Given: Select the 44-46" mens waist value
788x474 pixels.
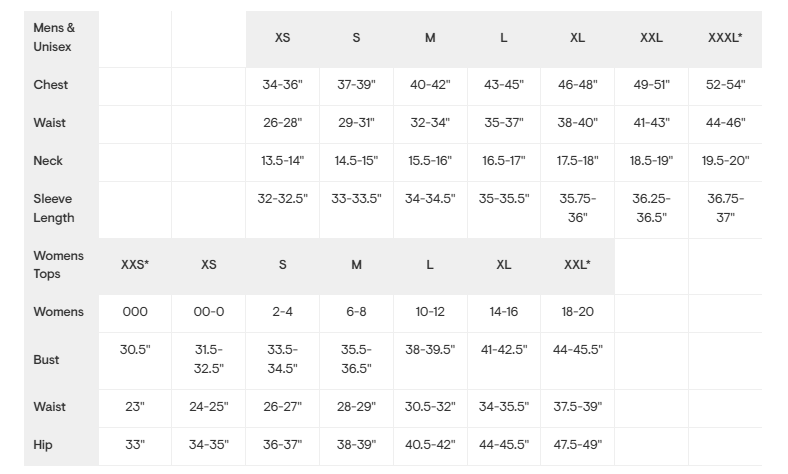Looking at the screenshot, I should pyautogui.click(x=725, y=123).
